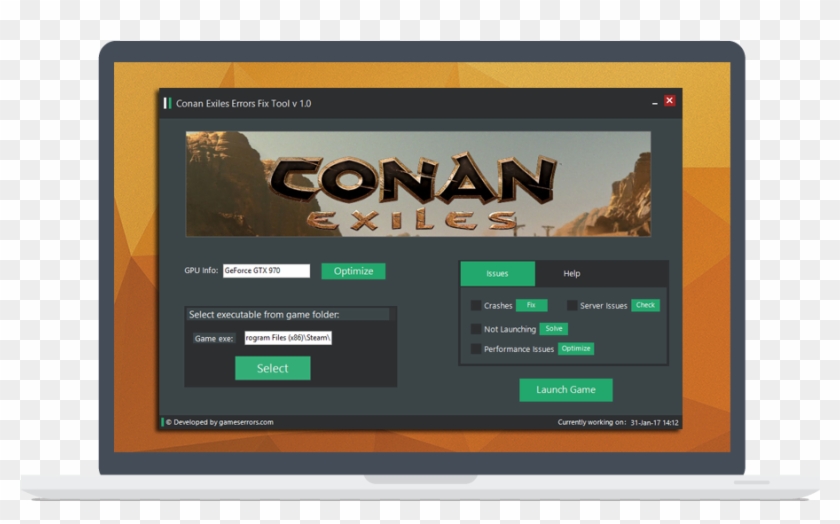Click the 'Select executable from game folder:' label
This screenshot has width=840, height=524.
[x=264, y=315]
